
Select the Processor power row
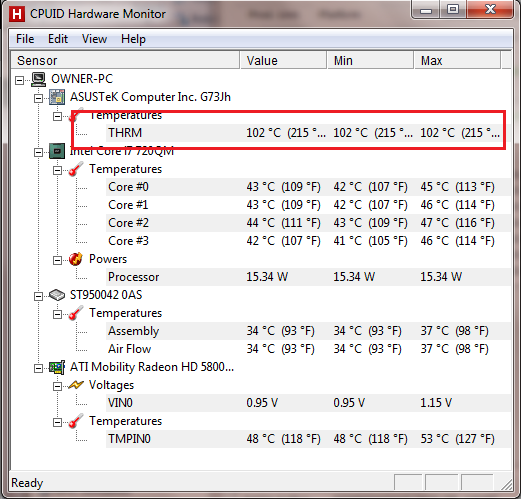click(x=308, y=277)
